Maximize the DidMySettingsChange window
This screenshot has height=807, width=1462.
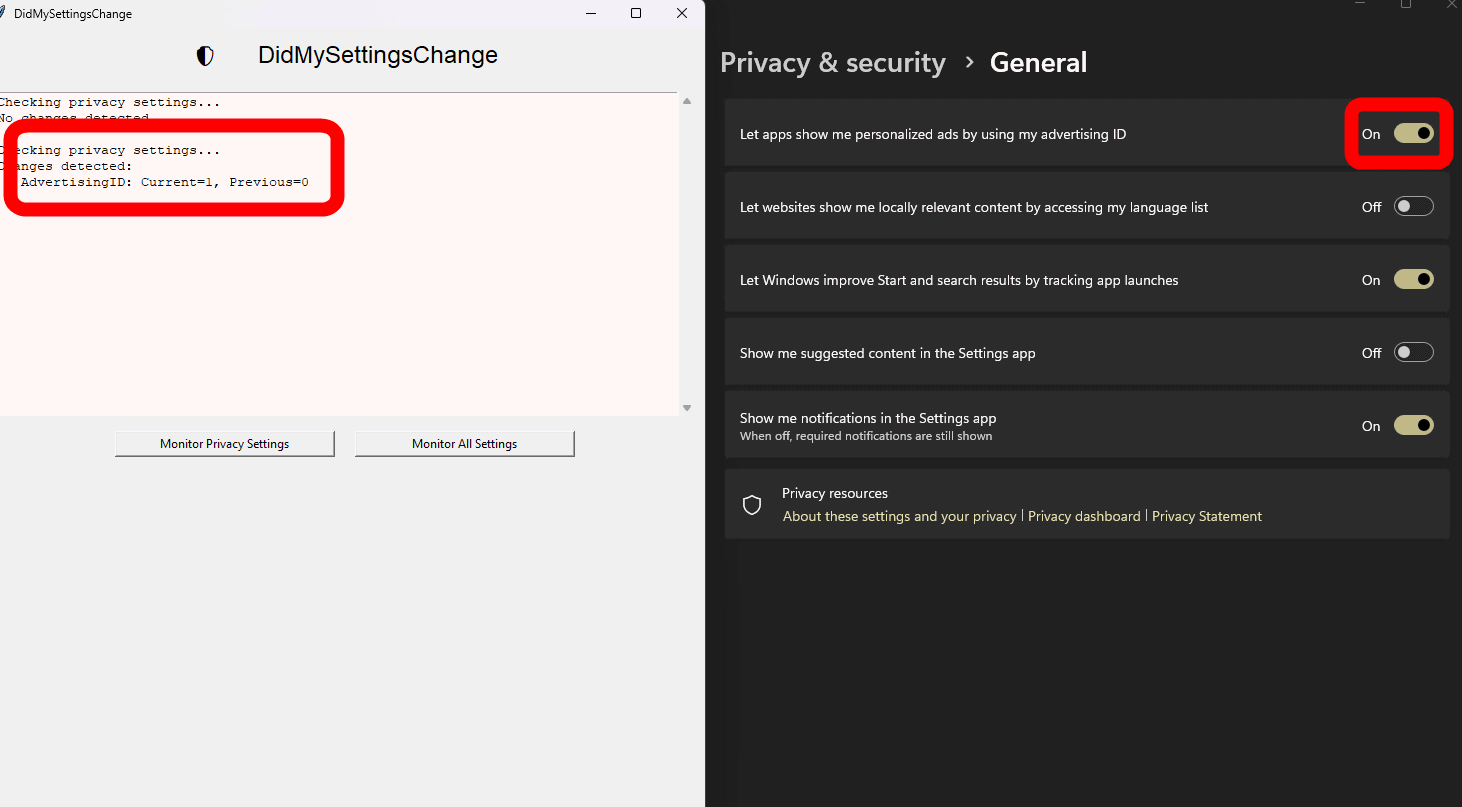636,14
